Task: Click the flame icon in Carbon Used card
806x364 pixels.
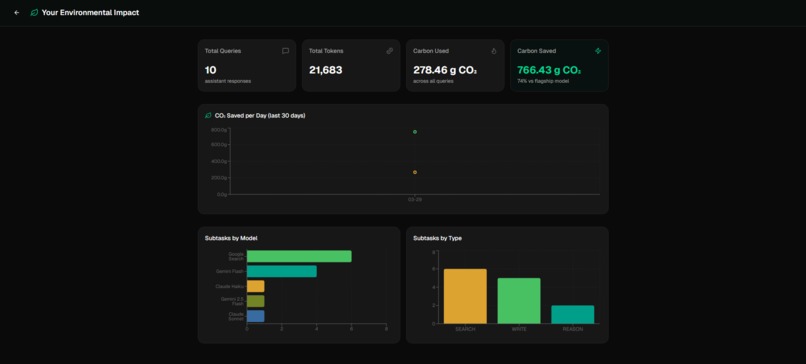Action: [x=494, y=51]
